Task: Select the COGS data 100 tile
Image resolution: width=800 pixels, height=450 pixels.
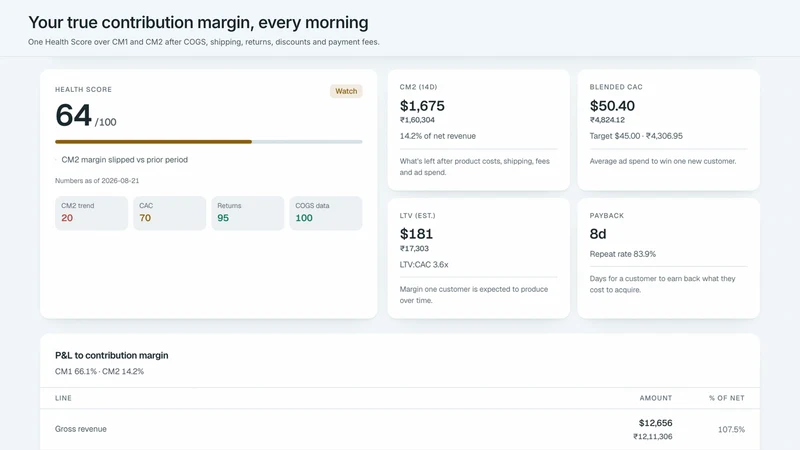Action: (x=326, y=213)
